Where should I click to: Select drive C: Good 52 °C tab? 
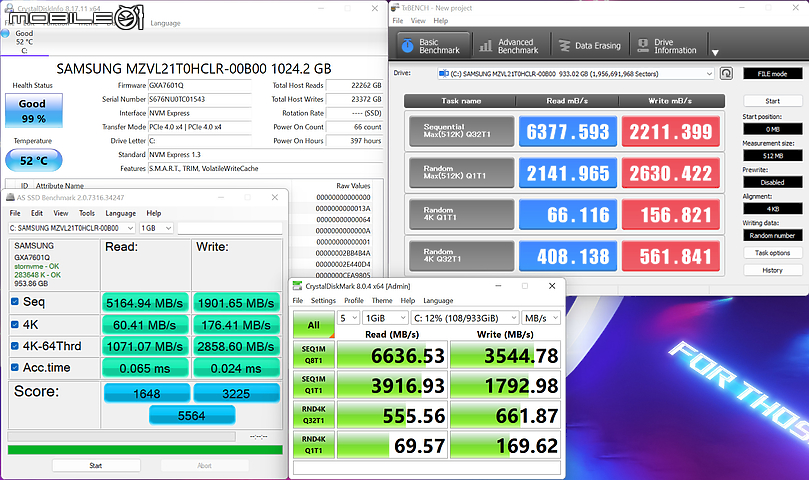coord(24,42)
